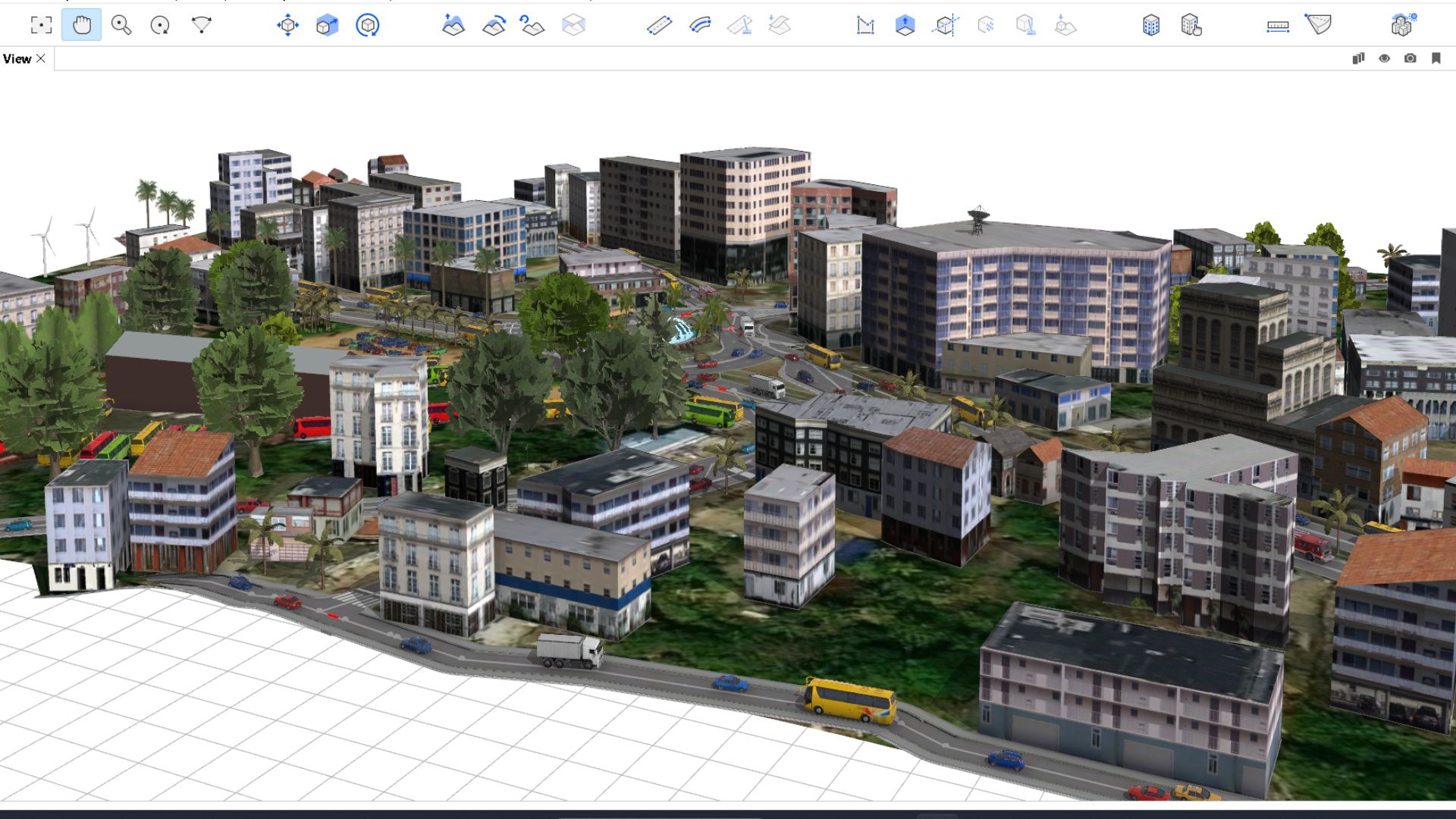Click the street cleanup tool icon
Screen dimensions: 1456x819
739,25
